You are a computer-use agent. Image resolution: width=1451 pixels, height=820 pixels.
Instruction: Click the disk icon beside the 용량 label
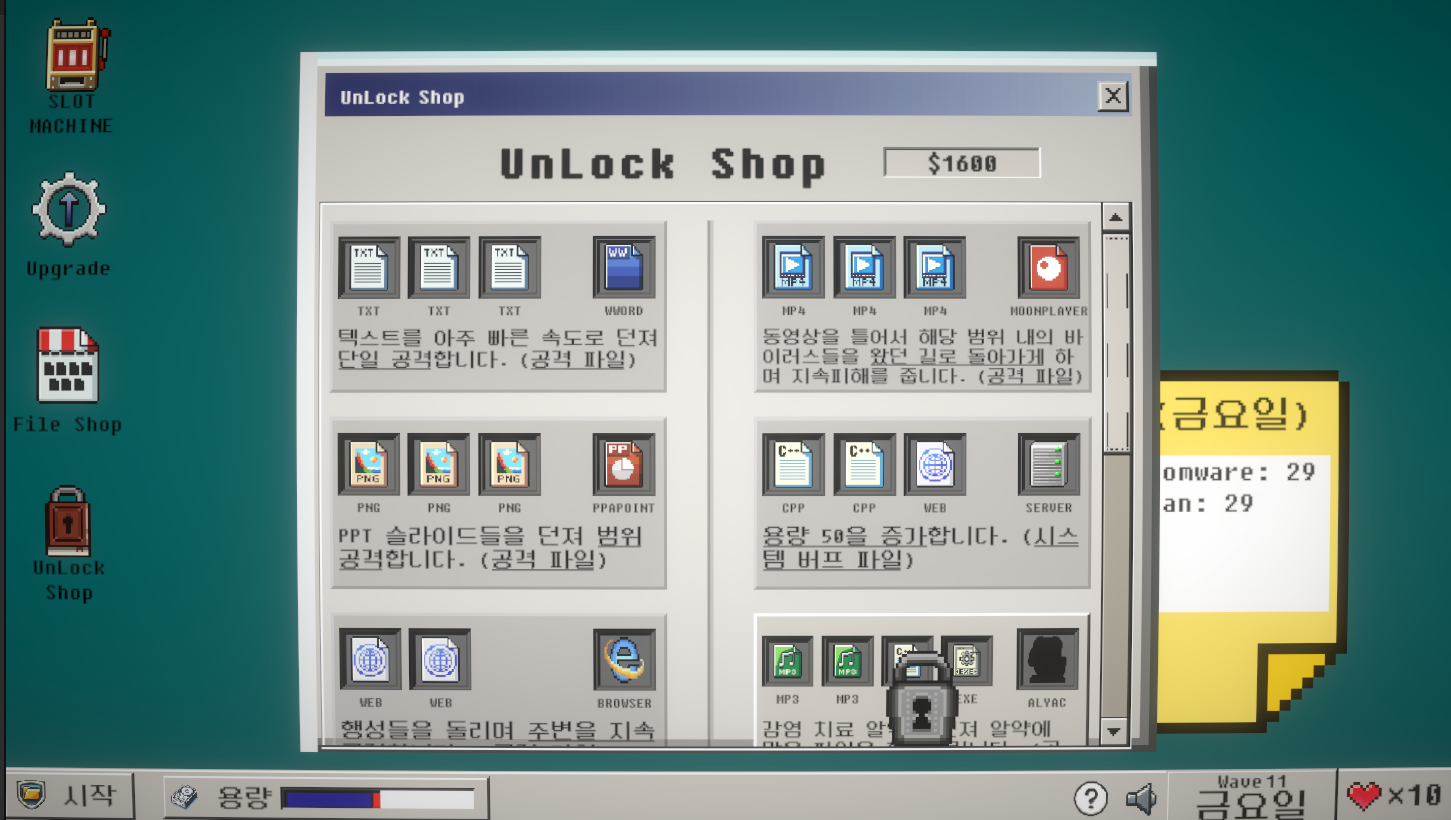[x=185, y=797]
